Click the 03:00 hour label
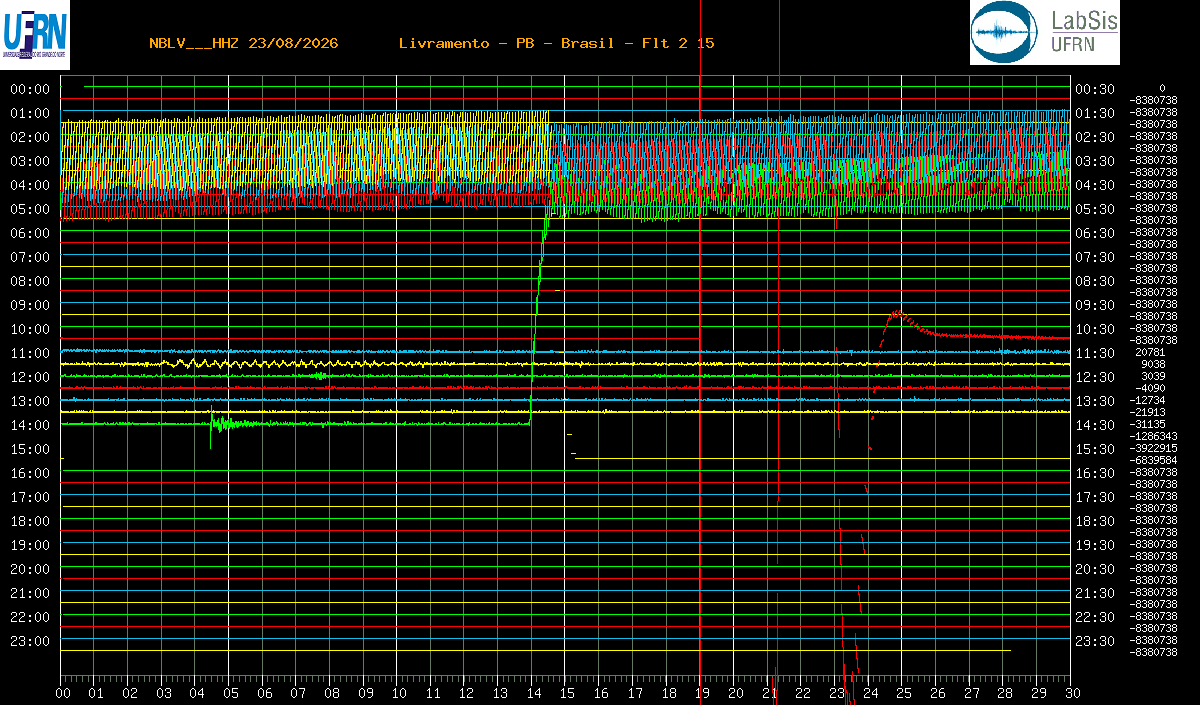 29,161
